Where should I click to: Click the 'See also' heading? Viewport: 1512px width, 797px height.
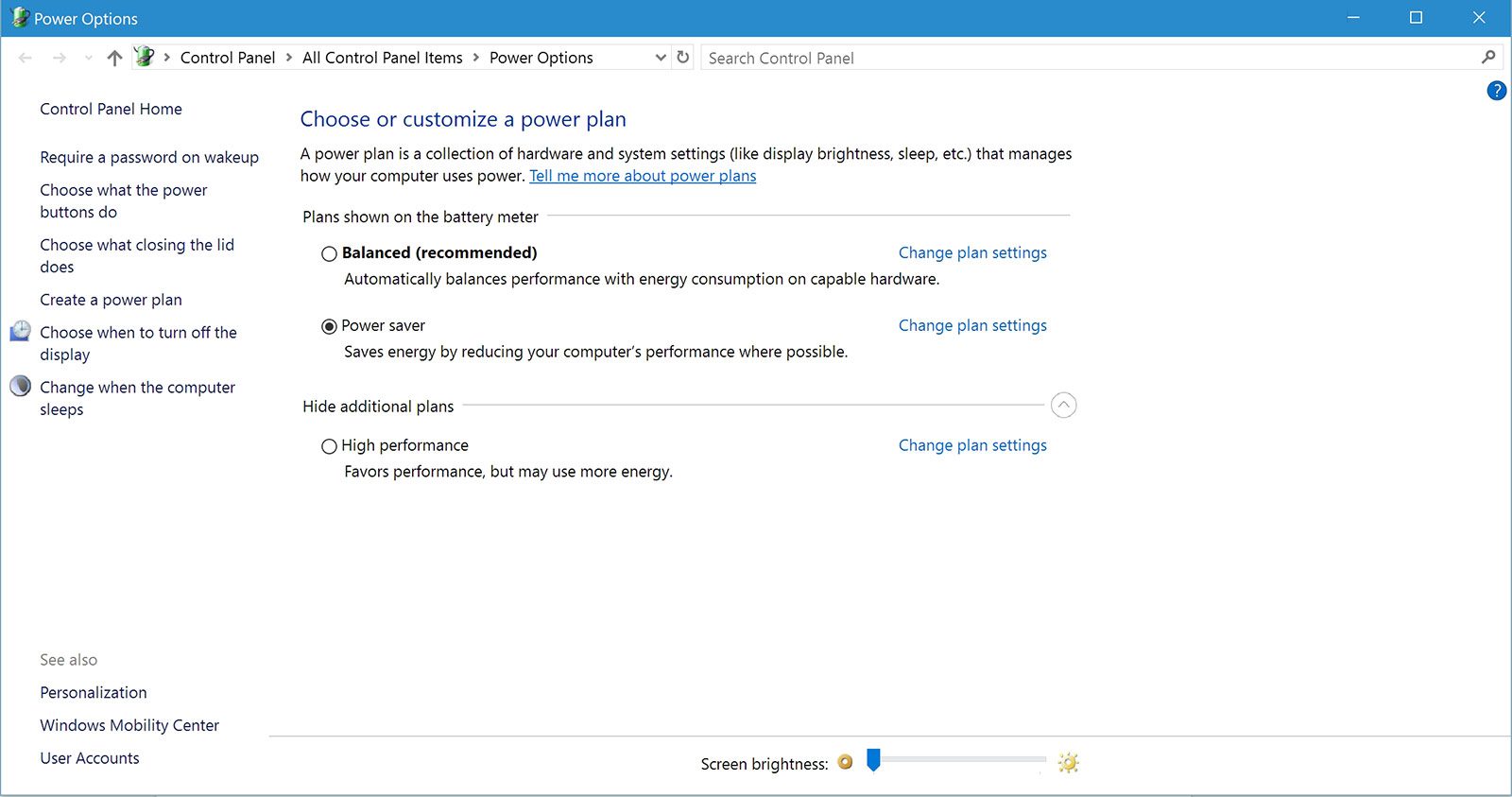(x=68, y=660)
